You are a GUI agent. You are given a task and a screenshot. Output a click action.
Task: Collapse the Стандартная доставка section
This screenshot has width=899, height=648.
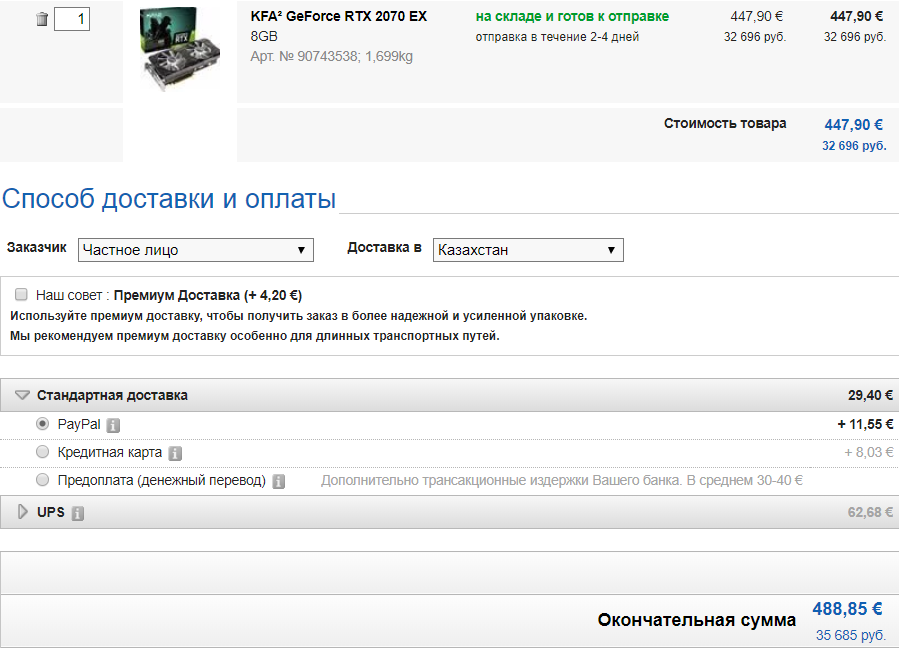(x=22, y=395)
